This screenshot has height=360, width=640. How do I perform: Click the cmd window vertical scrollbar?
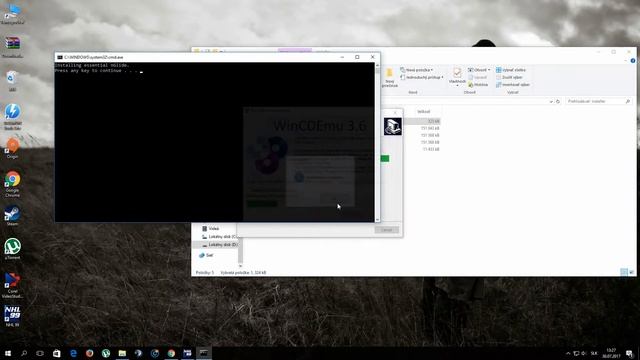pyautogui.click(x=377, y=142)
